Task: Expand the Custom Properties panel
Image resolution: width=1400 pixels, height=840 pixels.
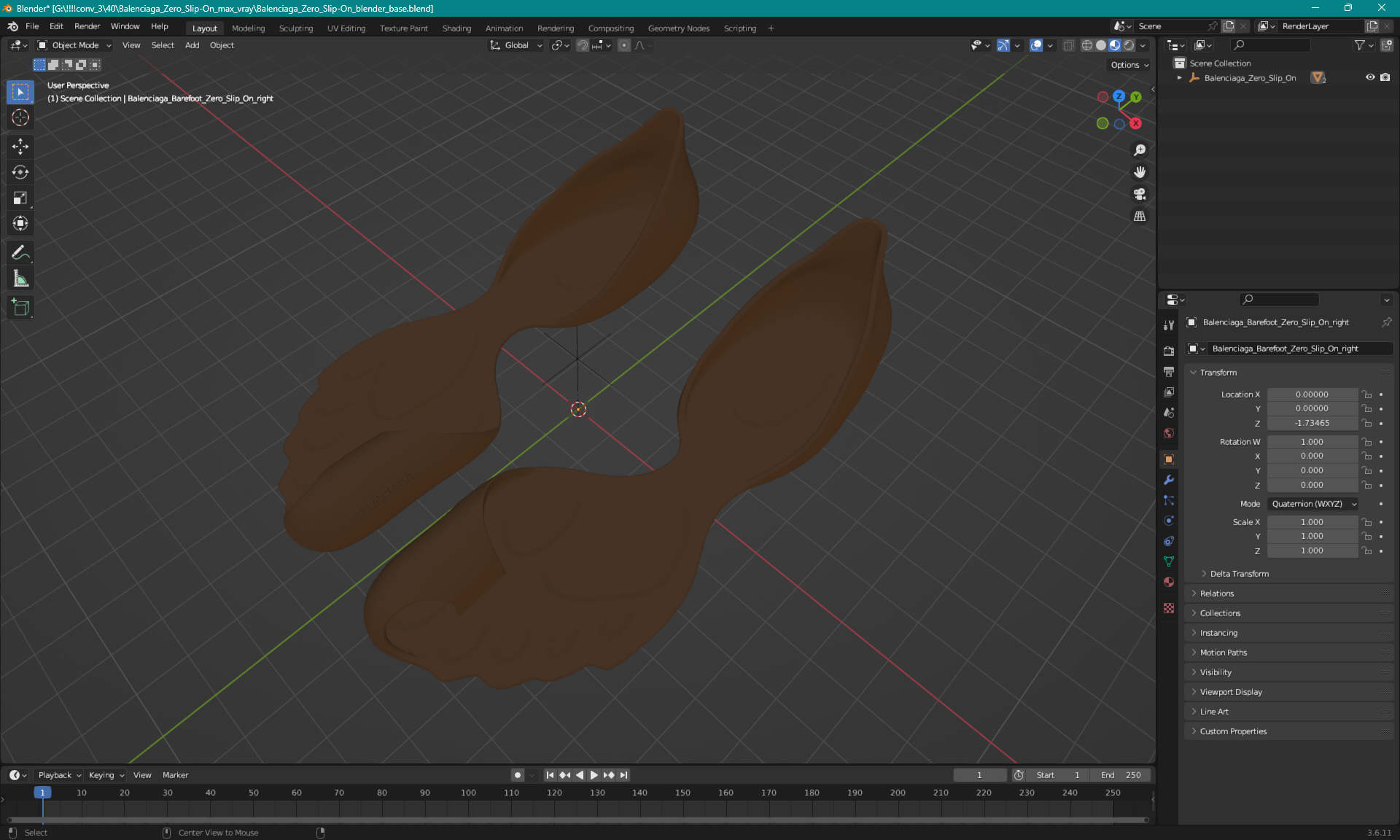Action: (x=1233, y=731)
